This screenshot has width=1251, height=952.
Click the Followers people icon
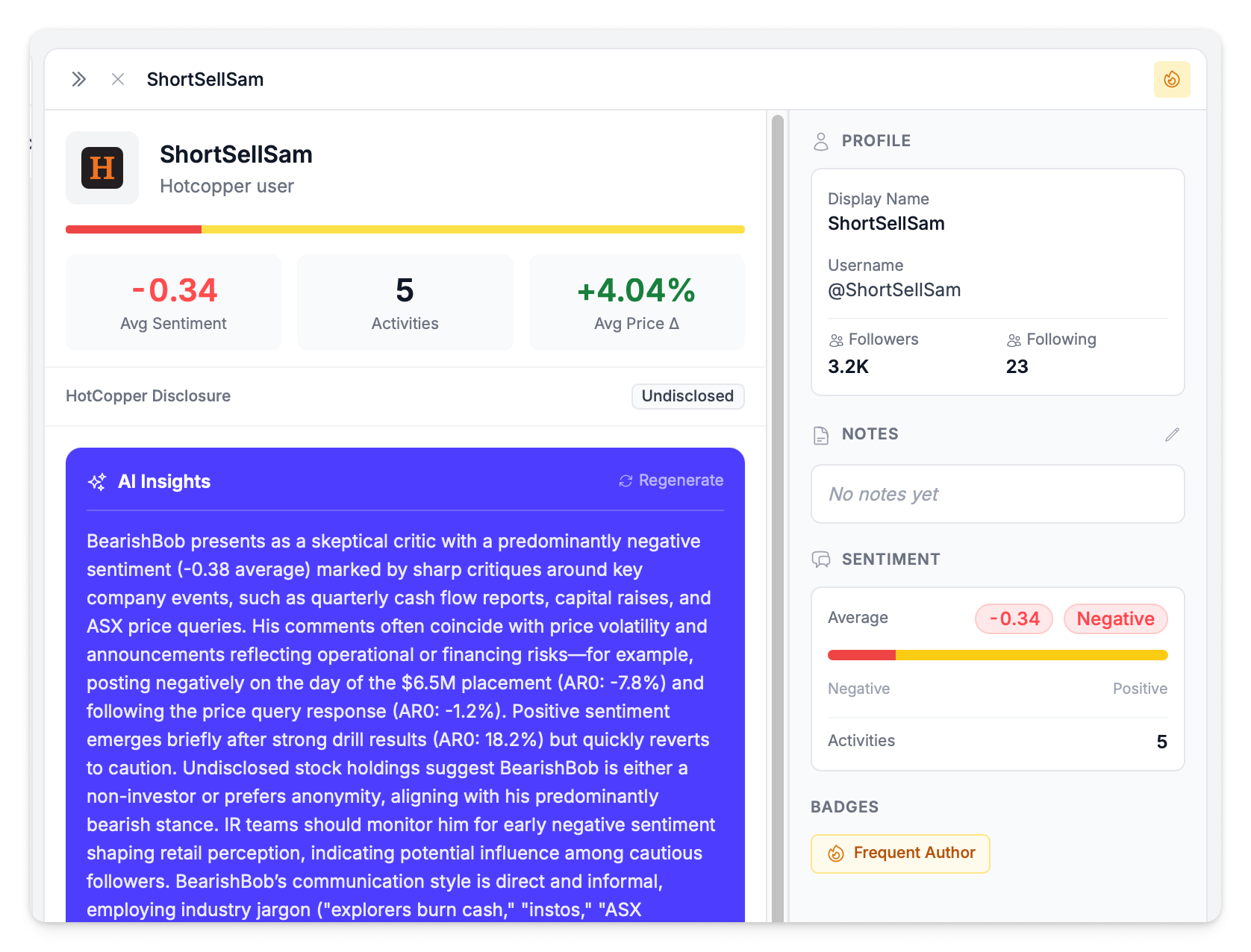[x=836, y=340]
